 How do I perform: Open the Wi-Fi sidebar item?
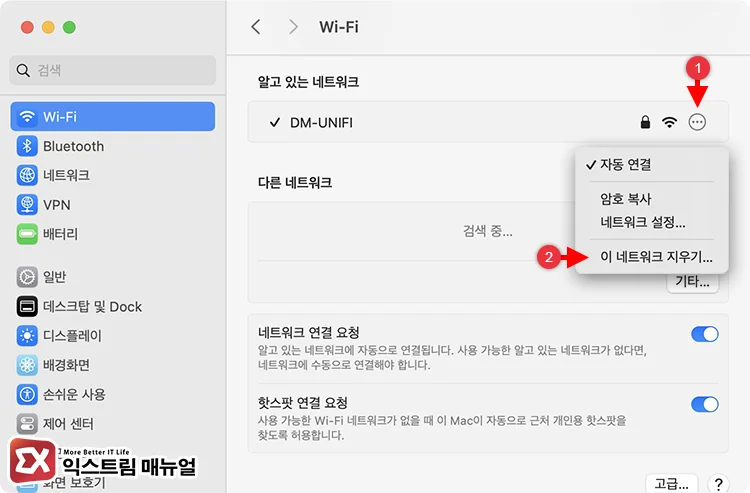pos(112,116)
